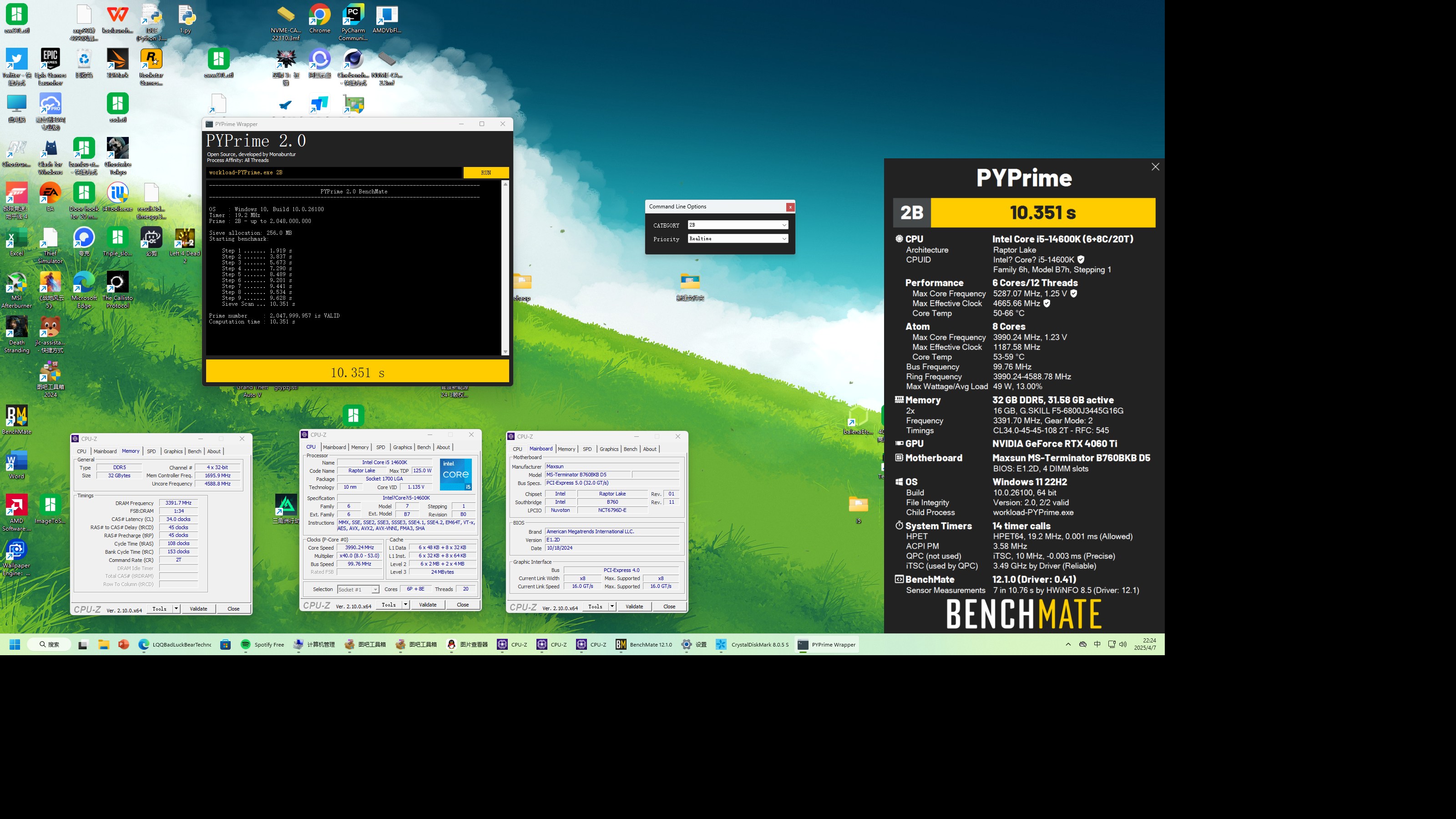This screenshot has height=819, width=1456.
Task: Open the EA app desktop icon
Action: (51, 197)
